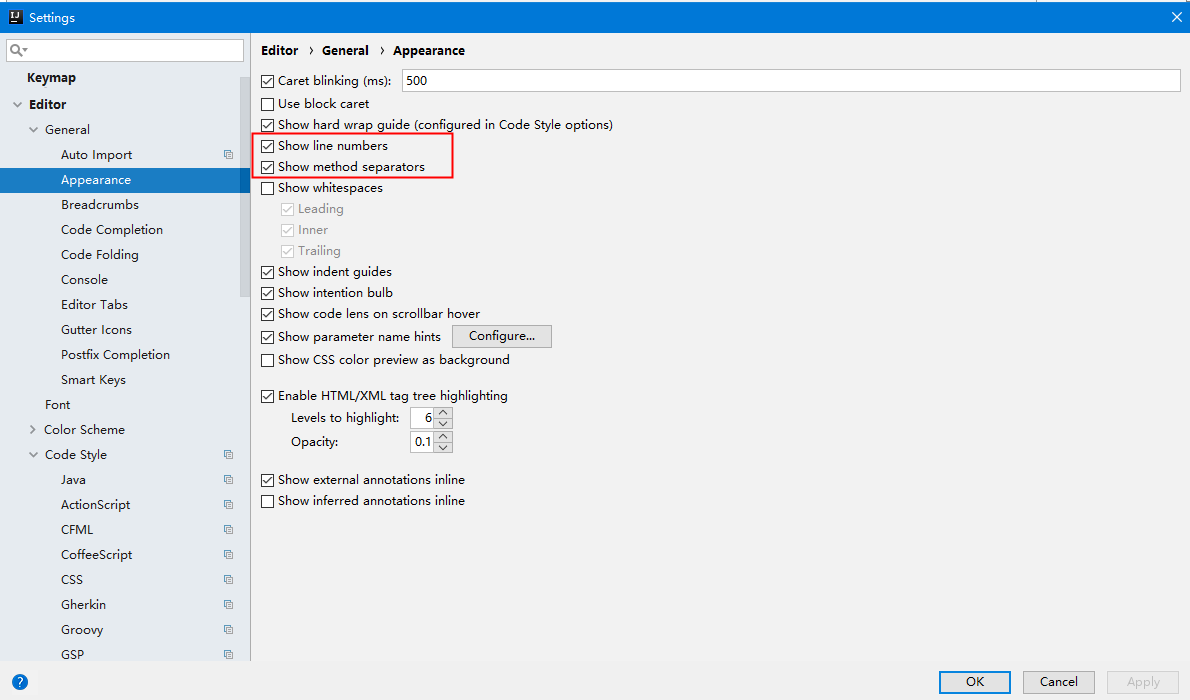Uncheck Show line numbers
1190x700 pixels.
point(267,147)
